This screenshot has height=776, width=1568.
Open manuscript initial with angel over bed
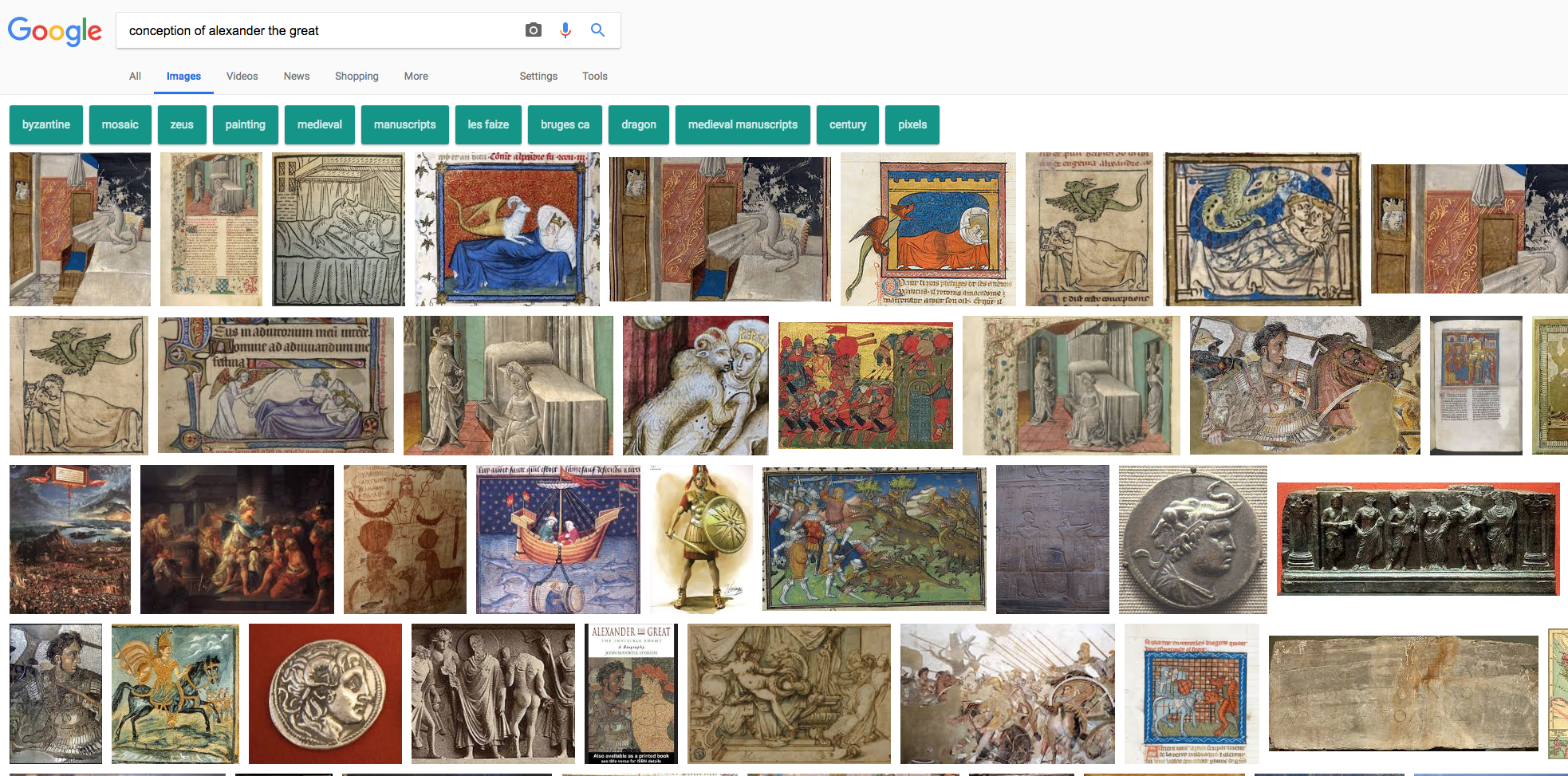tap(276, 385)
